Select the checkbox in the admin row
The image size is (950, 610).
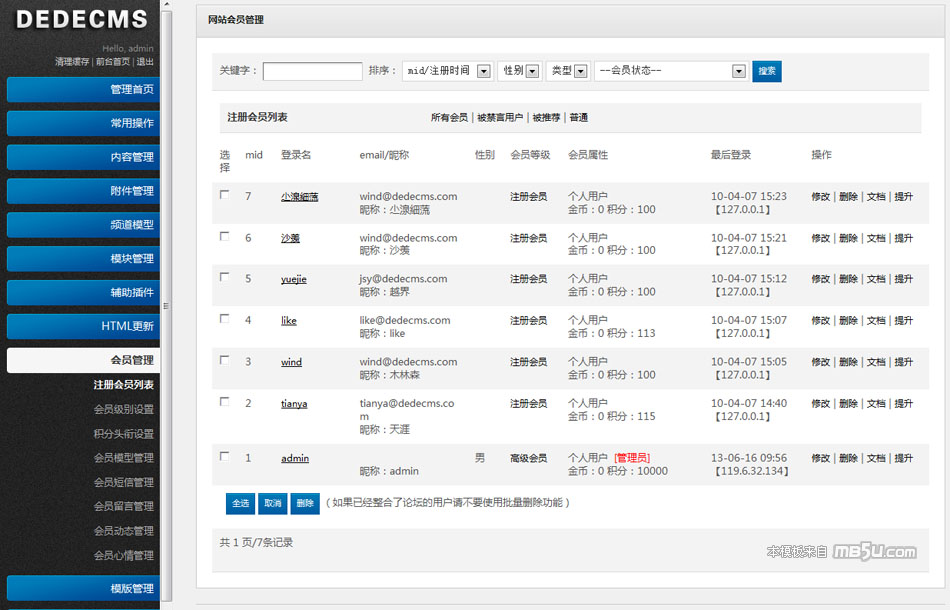225,456
